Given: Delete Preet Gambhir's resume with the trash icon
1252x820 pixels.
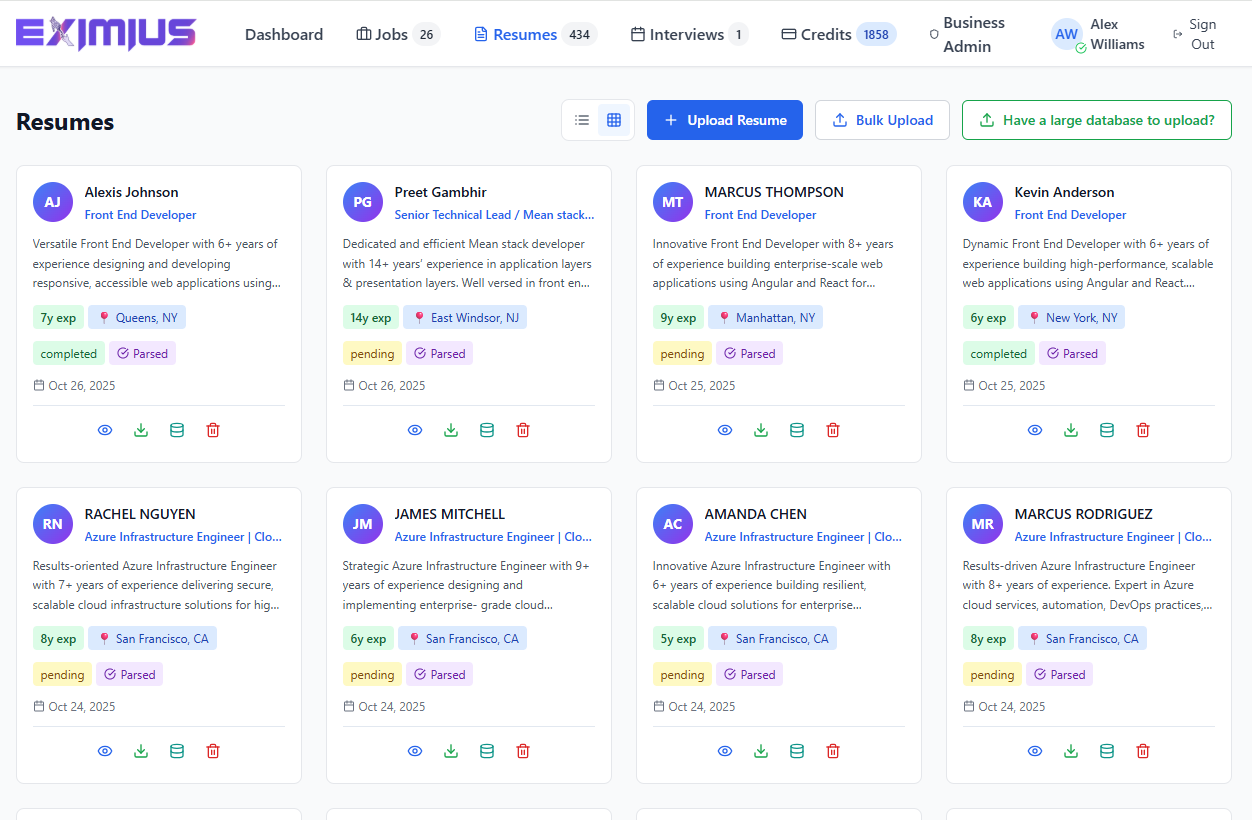Looking at the screenshot, I should 523,430.
